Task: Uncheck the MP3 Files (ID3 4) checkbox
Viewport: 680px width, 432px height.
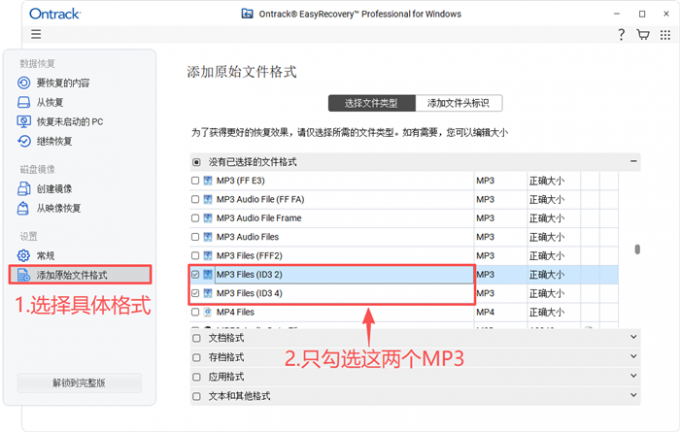Action: pyautogui.click(x=195, y=293)
